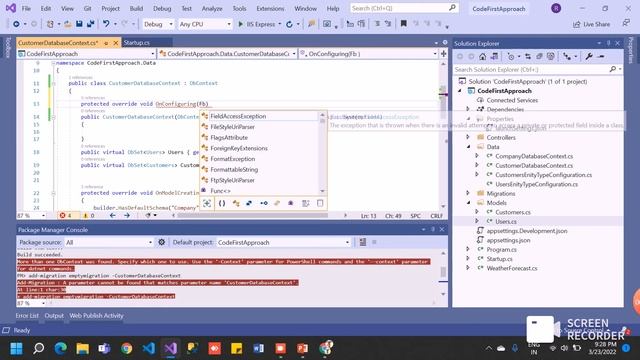The image size is (640, 360).
Task: Click the Undo arrow icon
Action: pyautogui.click(x=106, y=24)
